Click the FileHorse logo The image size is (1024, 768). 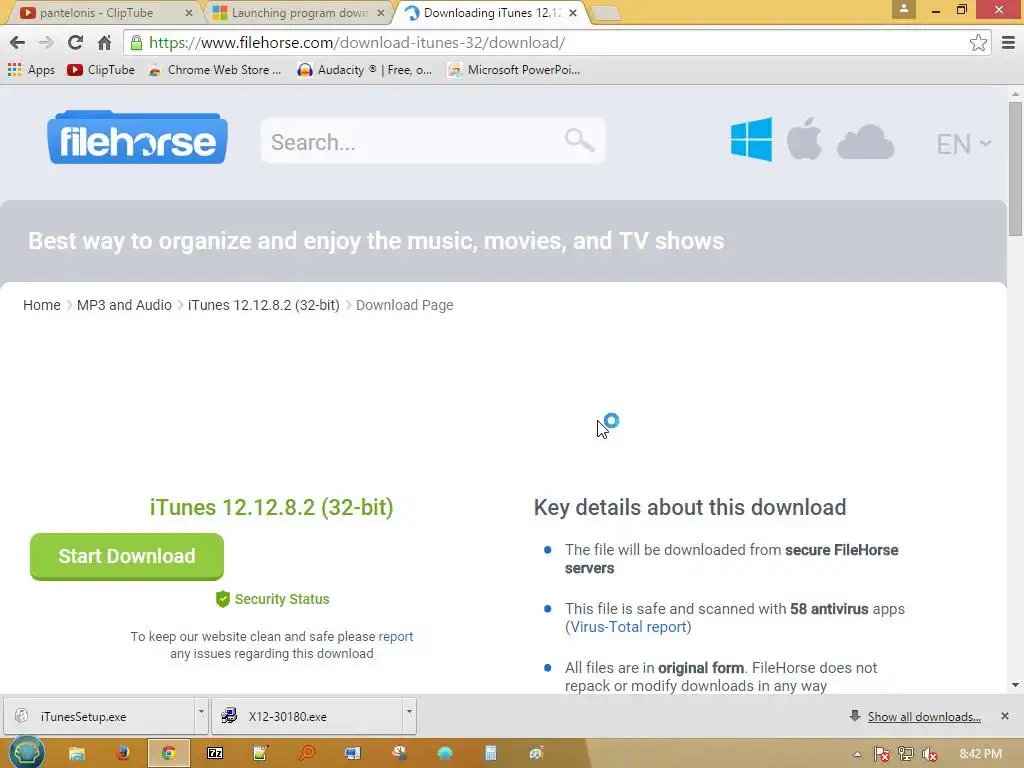[137, 138]
